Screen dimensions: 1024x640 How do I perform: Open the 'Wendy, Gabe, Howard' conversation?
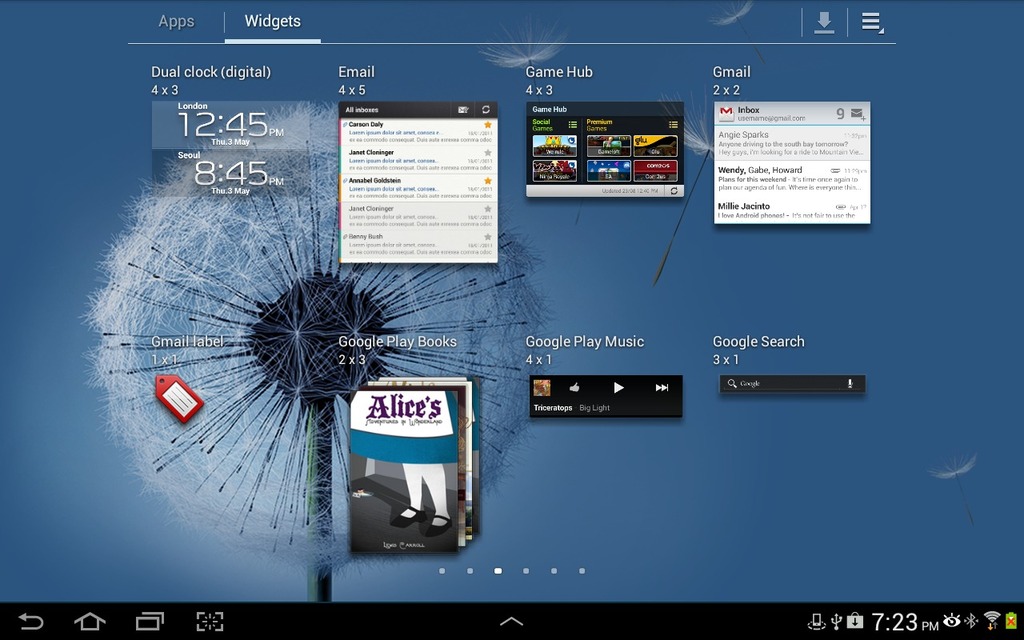tap(792, 178)
